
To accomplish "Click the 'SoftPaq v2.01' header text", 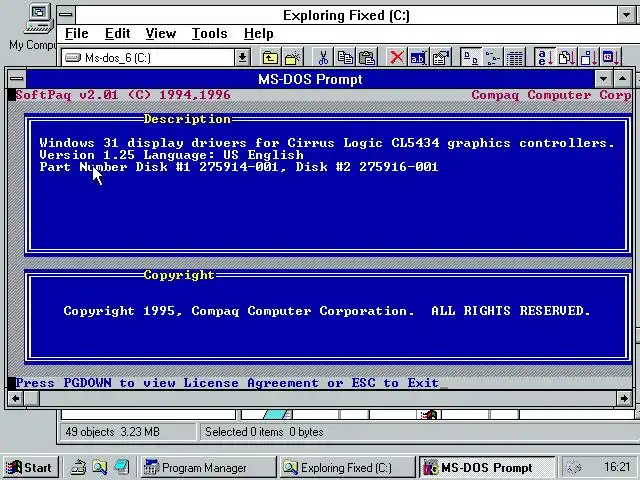I will [x=67, y=95].
